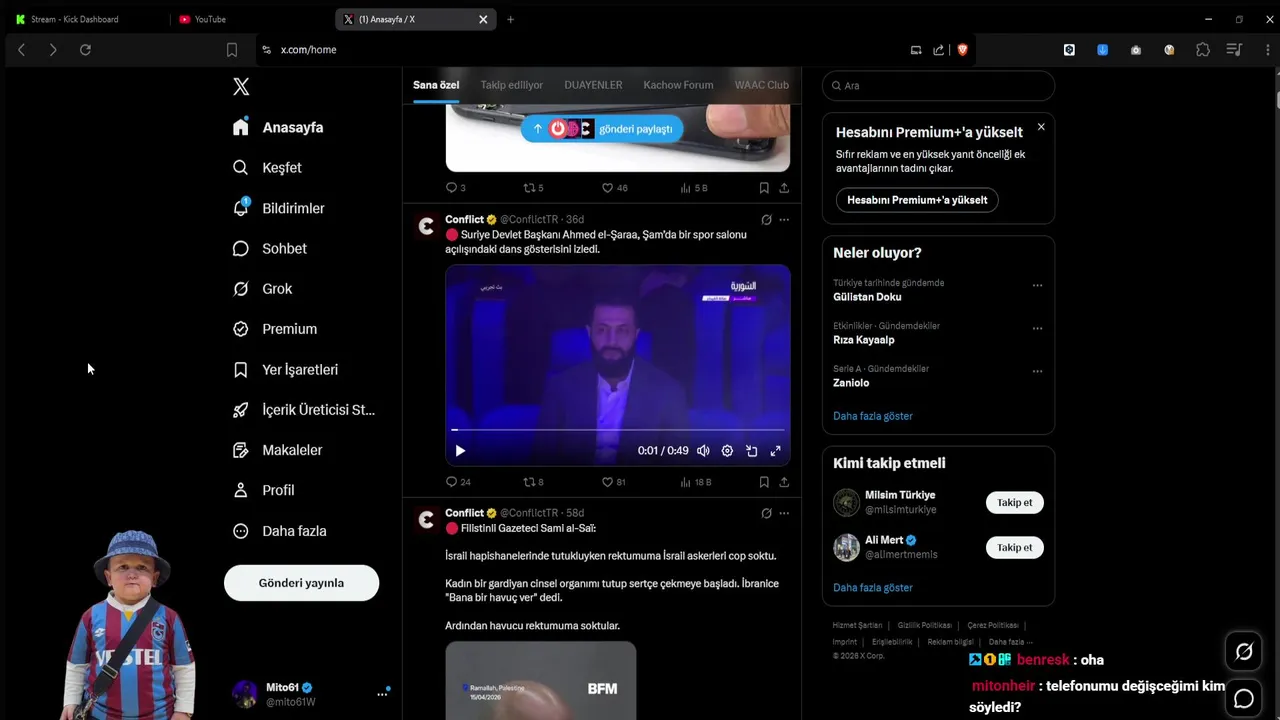Play the Conflict video
The image size is (1280, 720).
point(460,451)
